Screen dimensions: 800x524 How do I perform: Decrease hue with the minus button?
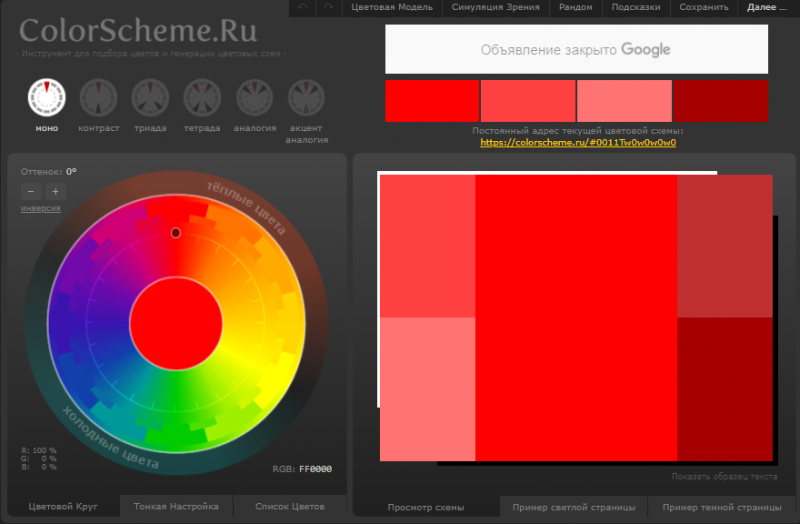click(x=31, y=192)
